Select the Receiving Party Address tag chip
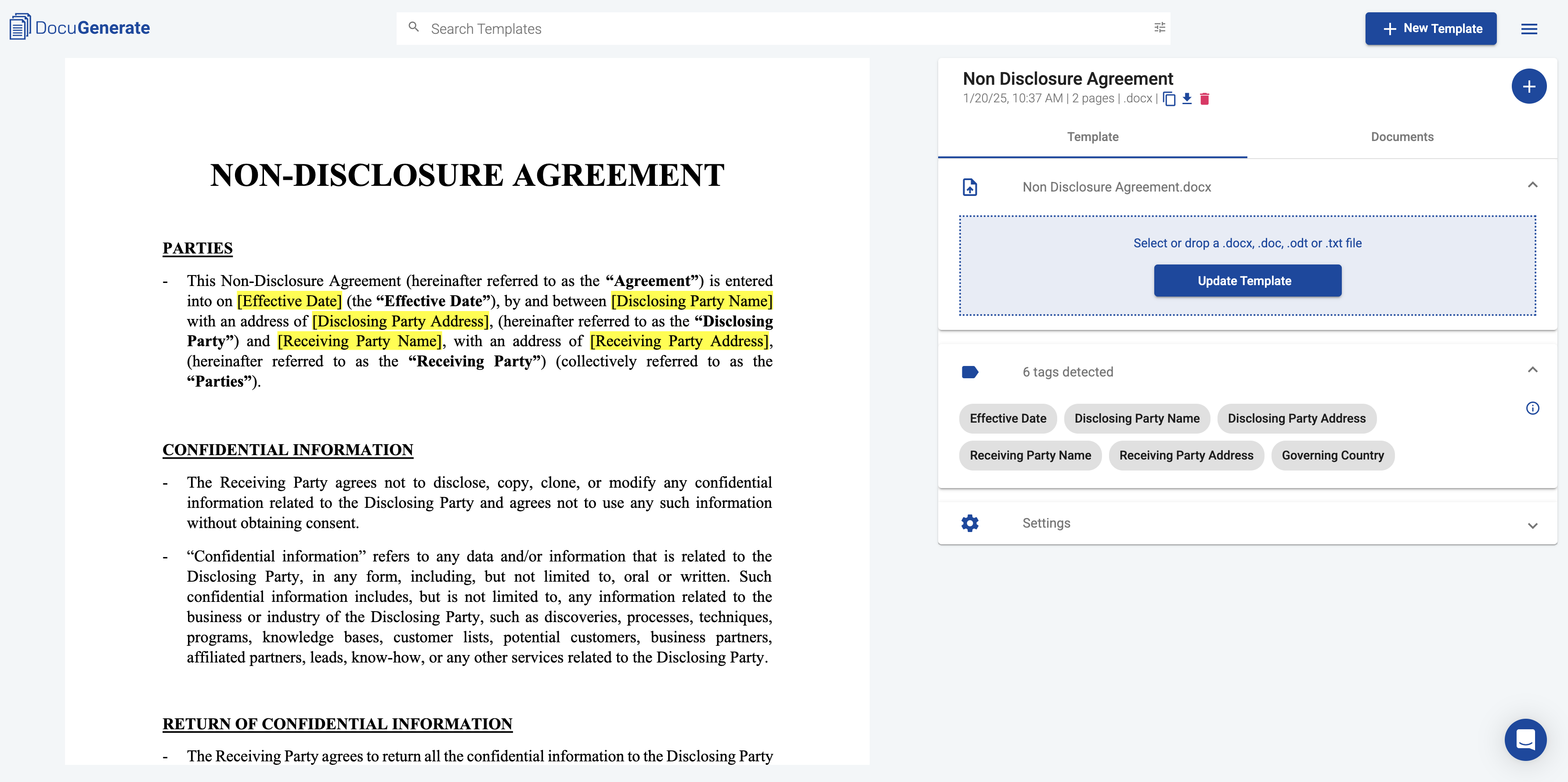The width and height of the screenshot is (1568, 782). tap(1186, 456)
